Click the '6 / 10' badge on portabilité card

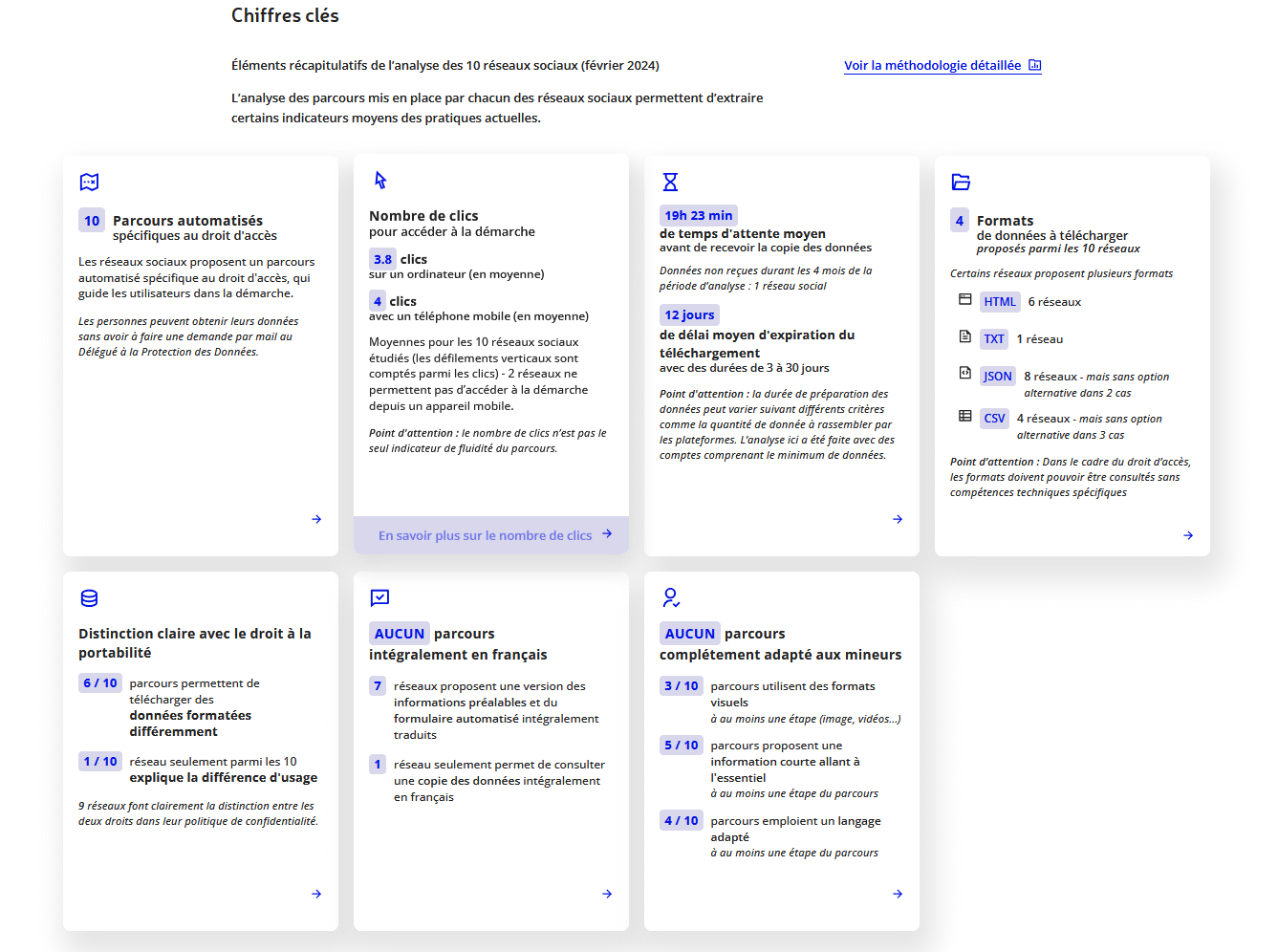100,682
